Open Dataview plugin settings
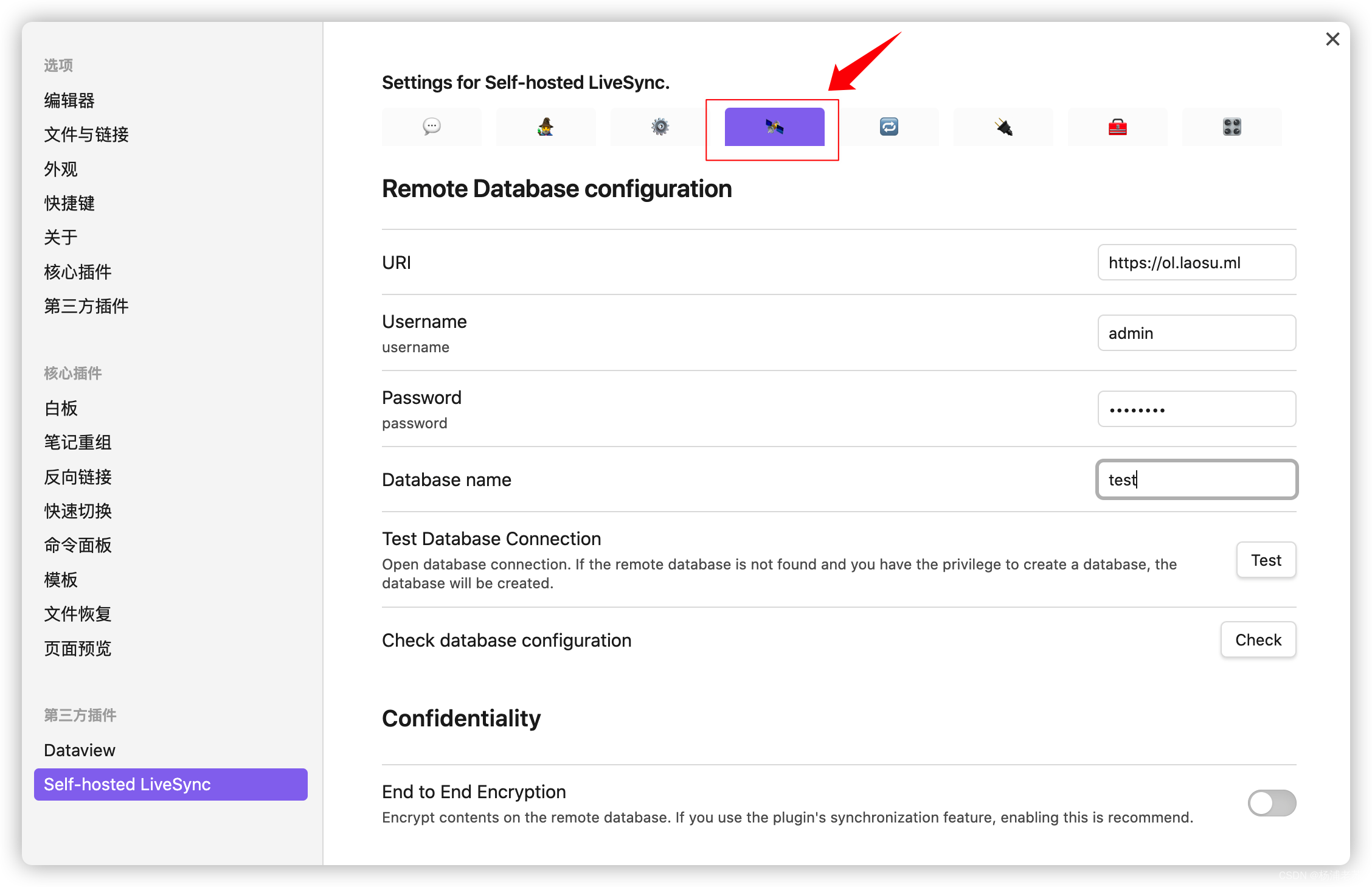This screenshot has height=887, width=1372. point(80,750)
